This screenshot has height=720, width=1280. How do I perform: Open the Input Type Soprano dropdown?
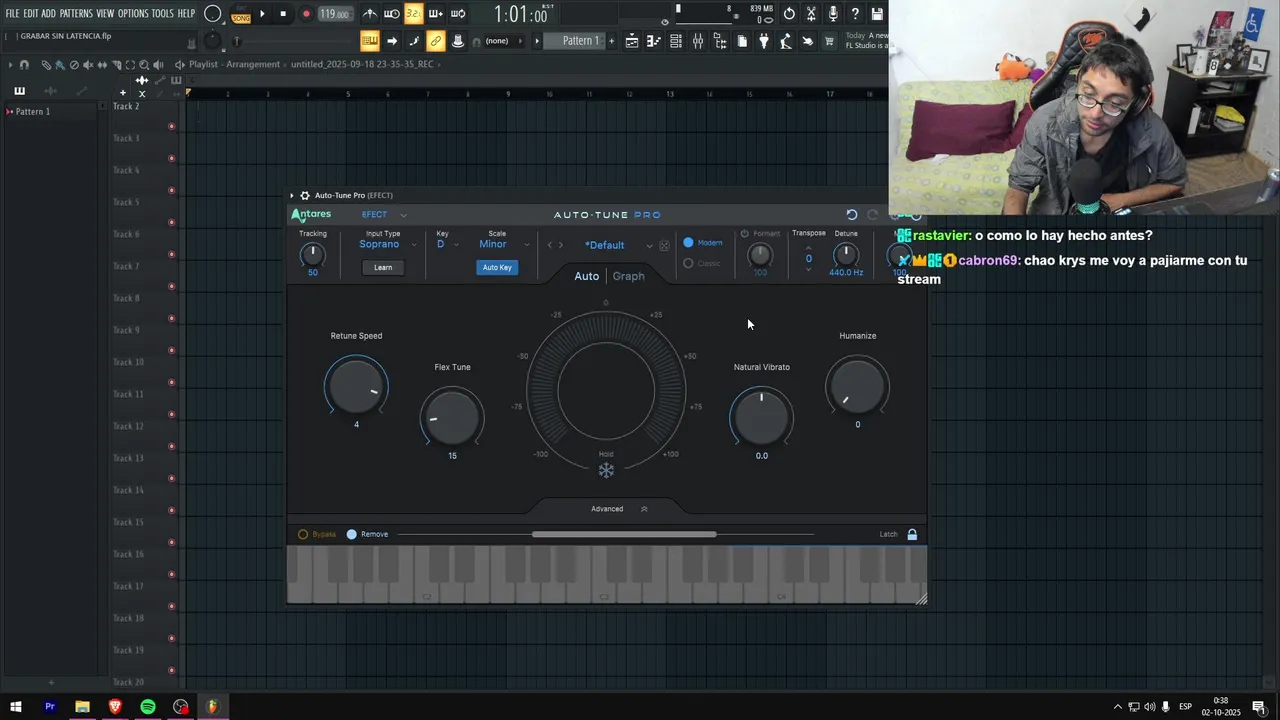pos(388,245)
